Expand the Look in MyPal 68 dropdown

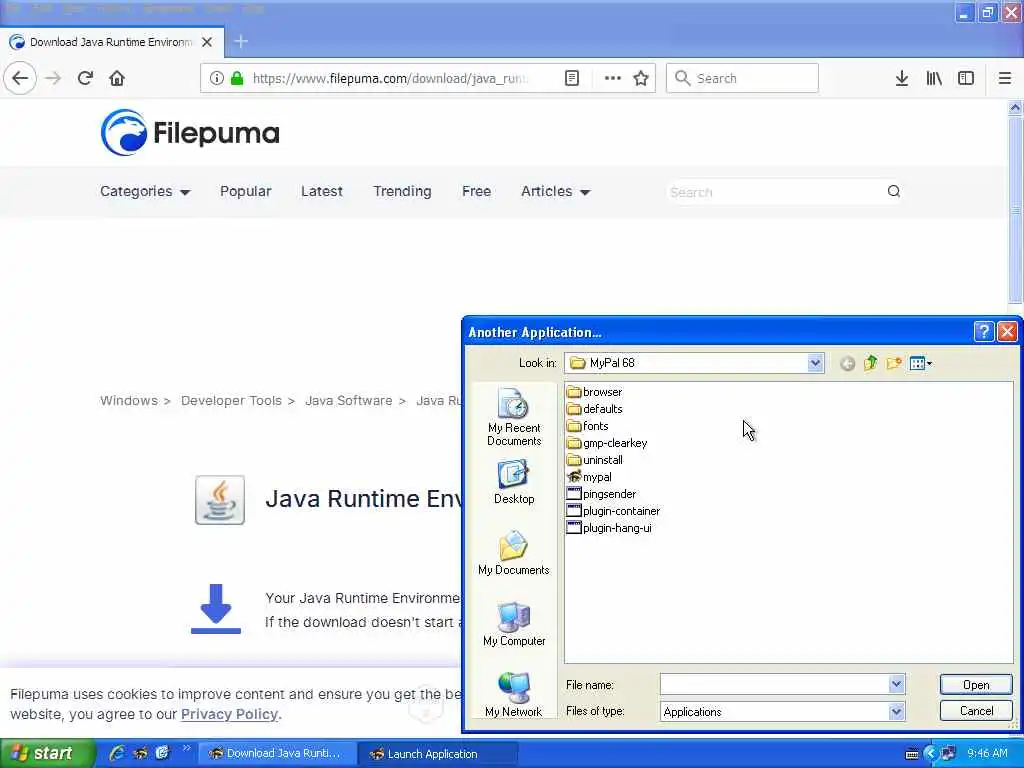pos(815,363)
